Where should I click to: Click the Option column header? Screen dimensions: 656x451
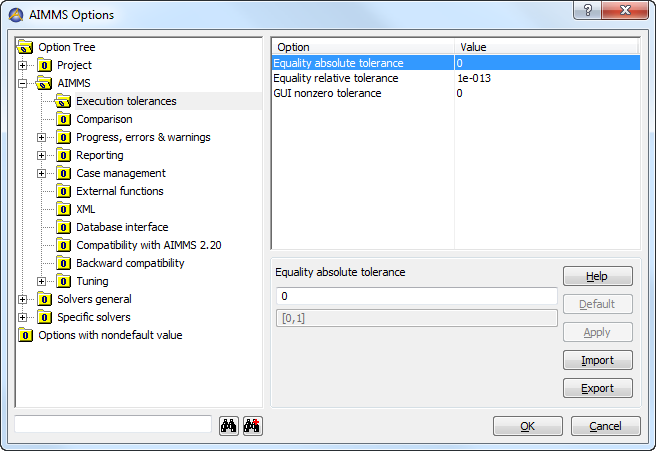tap(363, 47)
